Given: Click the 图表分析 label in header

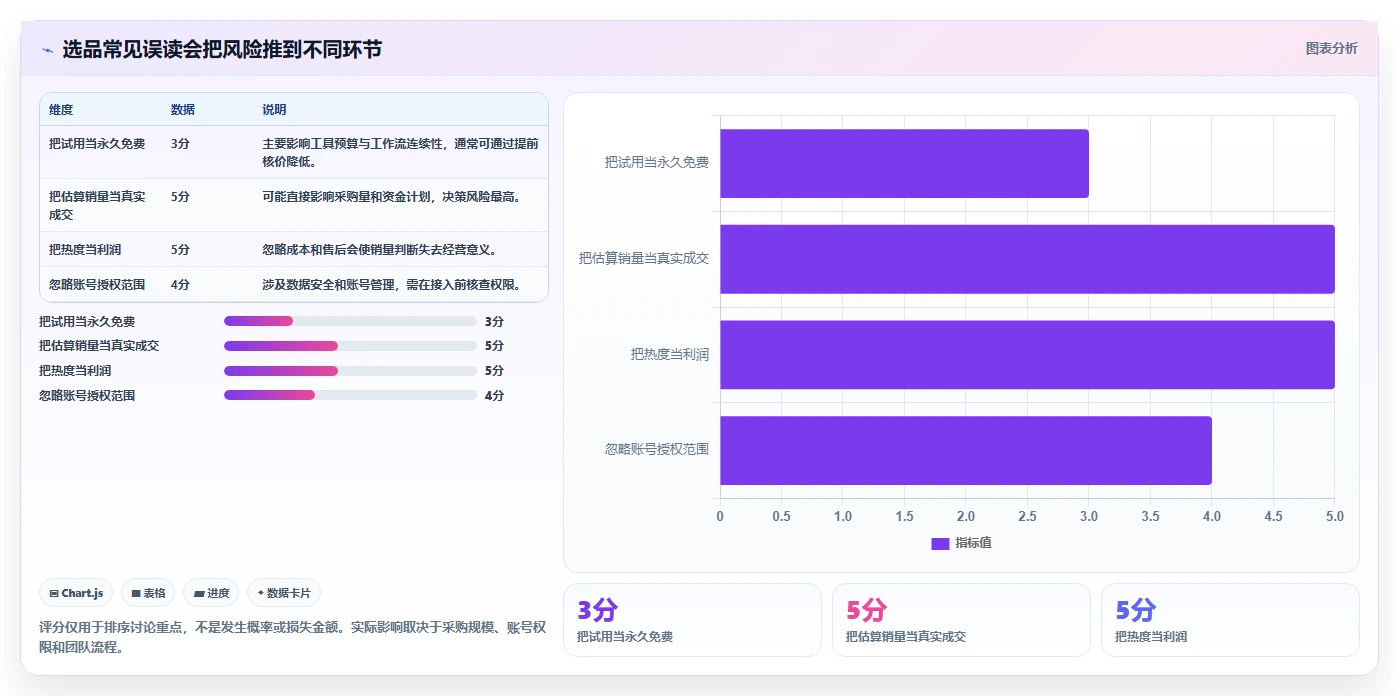Looking at the screenshot, I should click(x=1331, y=48).
